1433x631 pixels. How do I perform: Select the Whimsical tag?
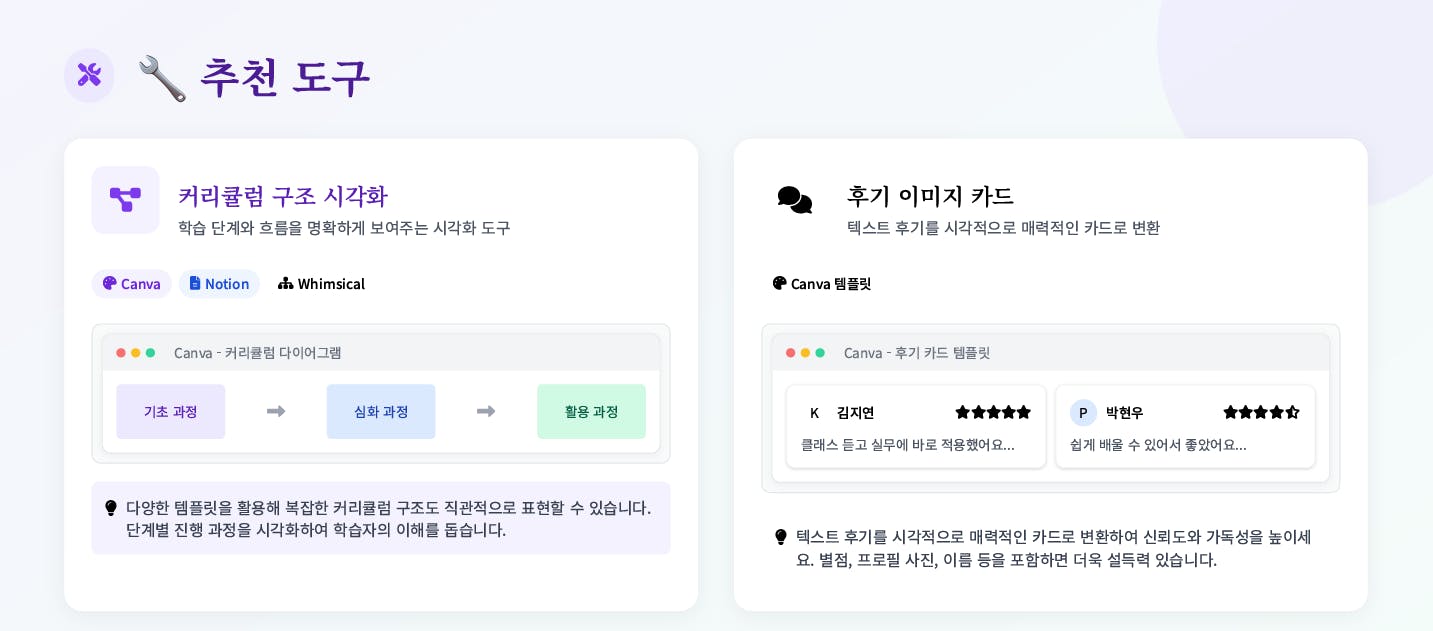[x=321, y=284]
